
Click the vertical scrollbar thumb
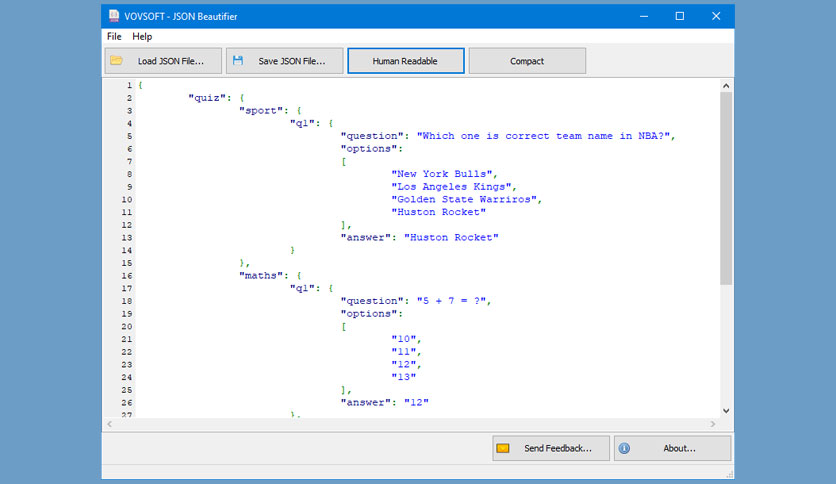(726, 188)
